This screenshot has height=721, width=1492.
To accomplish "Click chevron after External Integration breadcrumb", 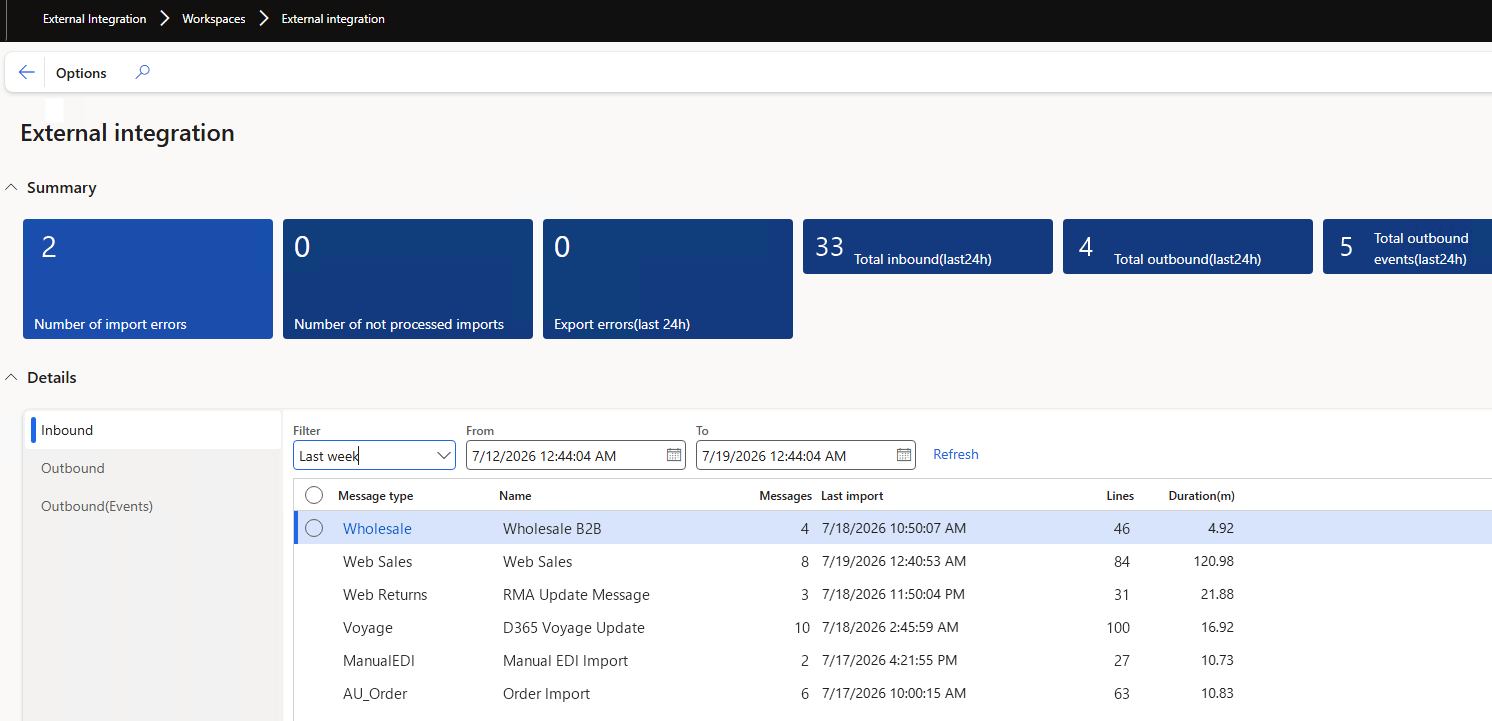I will 165,18.
